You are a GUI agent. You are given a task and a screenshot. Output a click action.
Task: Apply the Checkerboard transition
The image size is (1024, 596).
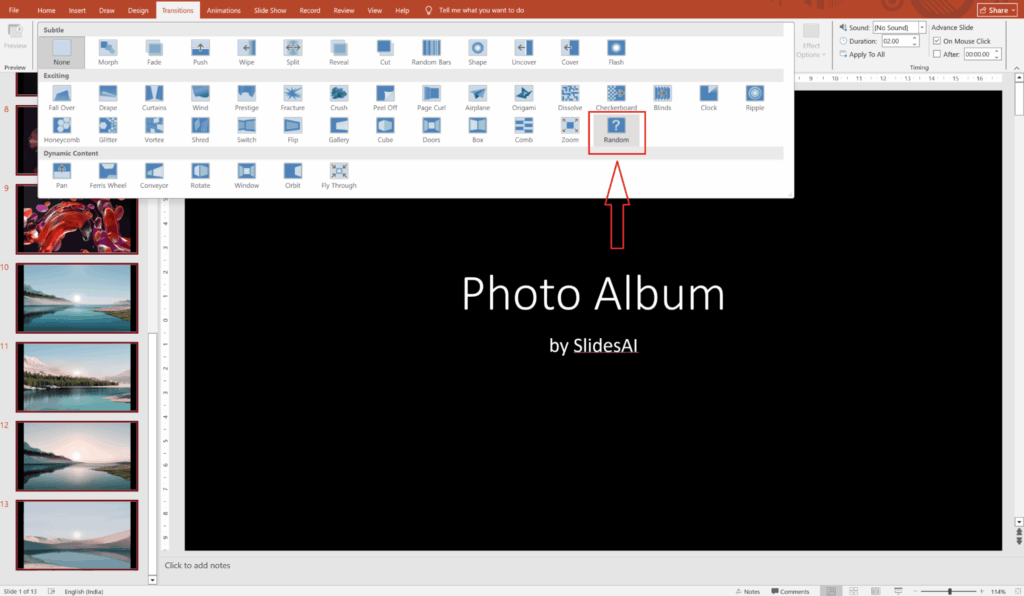[616, 97]
